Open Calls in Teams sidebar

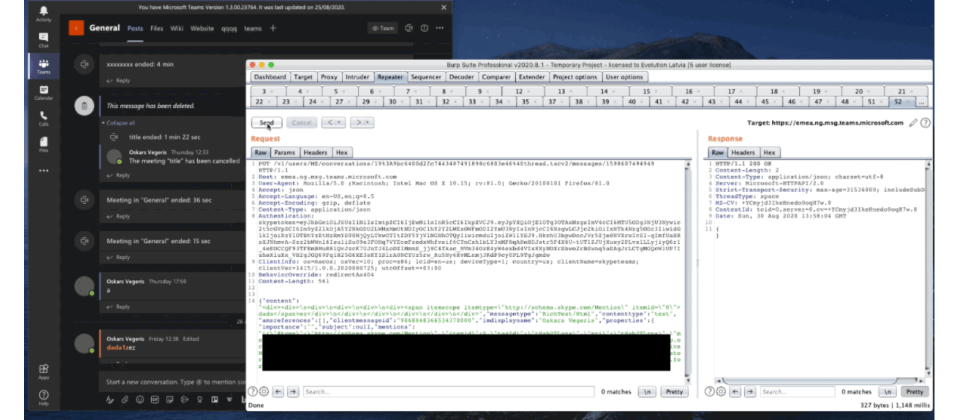[x=43, y=119]
